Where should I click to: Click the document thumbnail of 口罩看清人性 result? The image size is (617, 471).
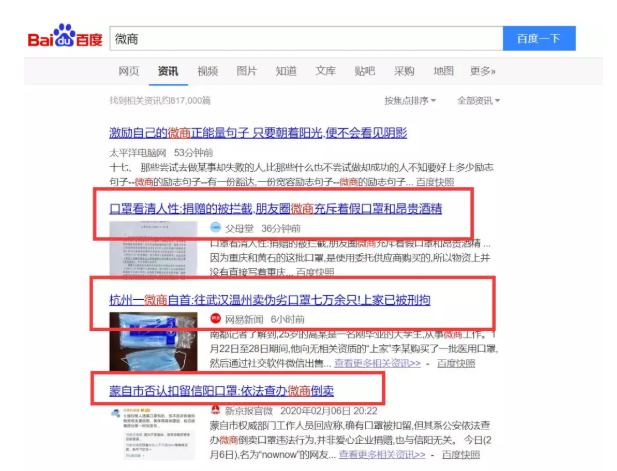(x=153, y=250)
